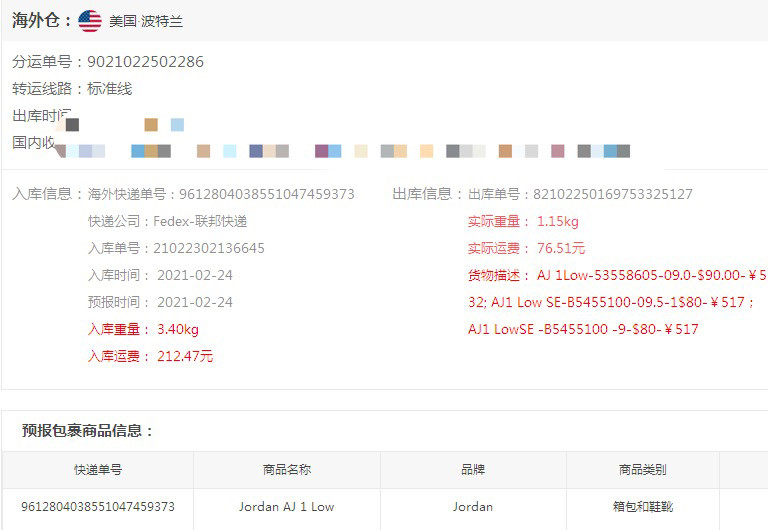Click 品牌 column header
The image size is (768, 530).
[x=473, y=470]
